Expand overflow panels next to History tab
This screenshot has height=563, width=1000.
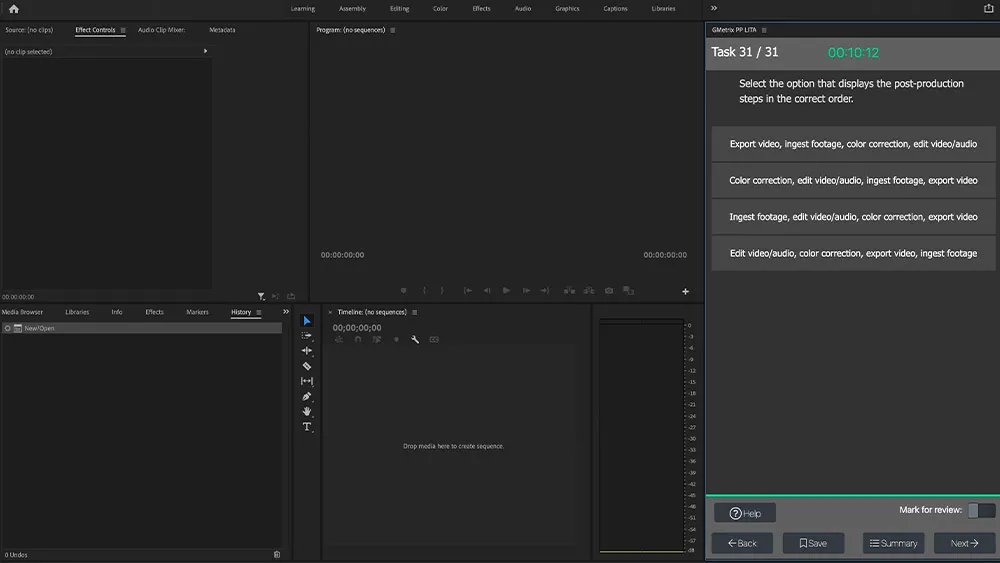(x=286, y=312)
